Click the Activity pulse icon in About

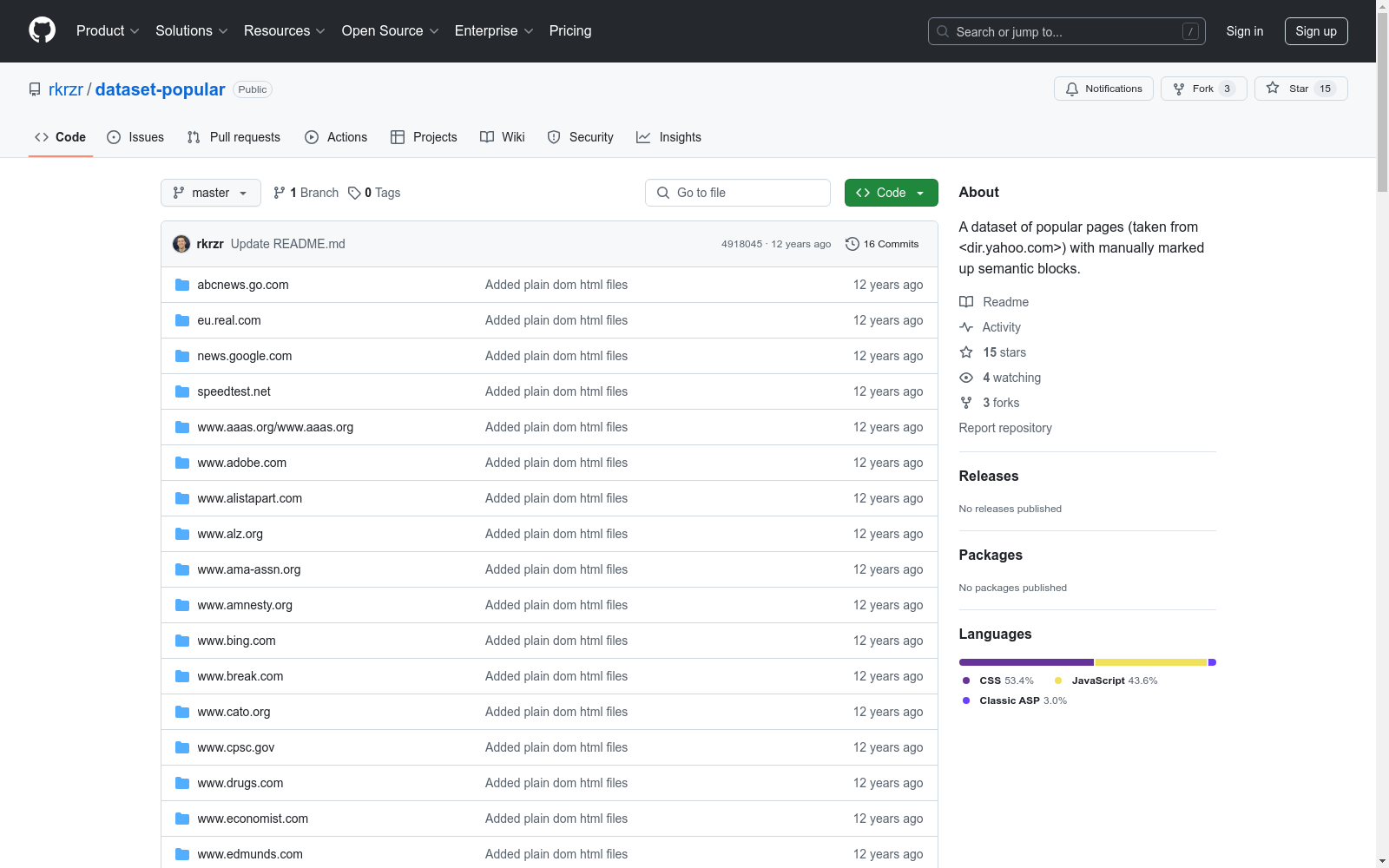tap(966, 327)
